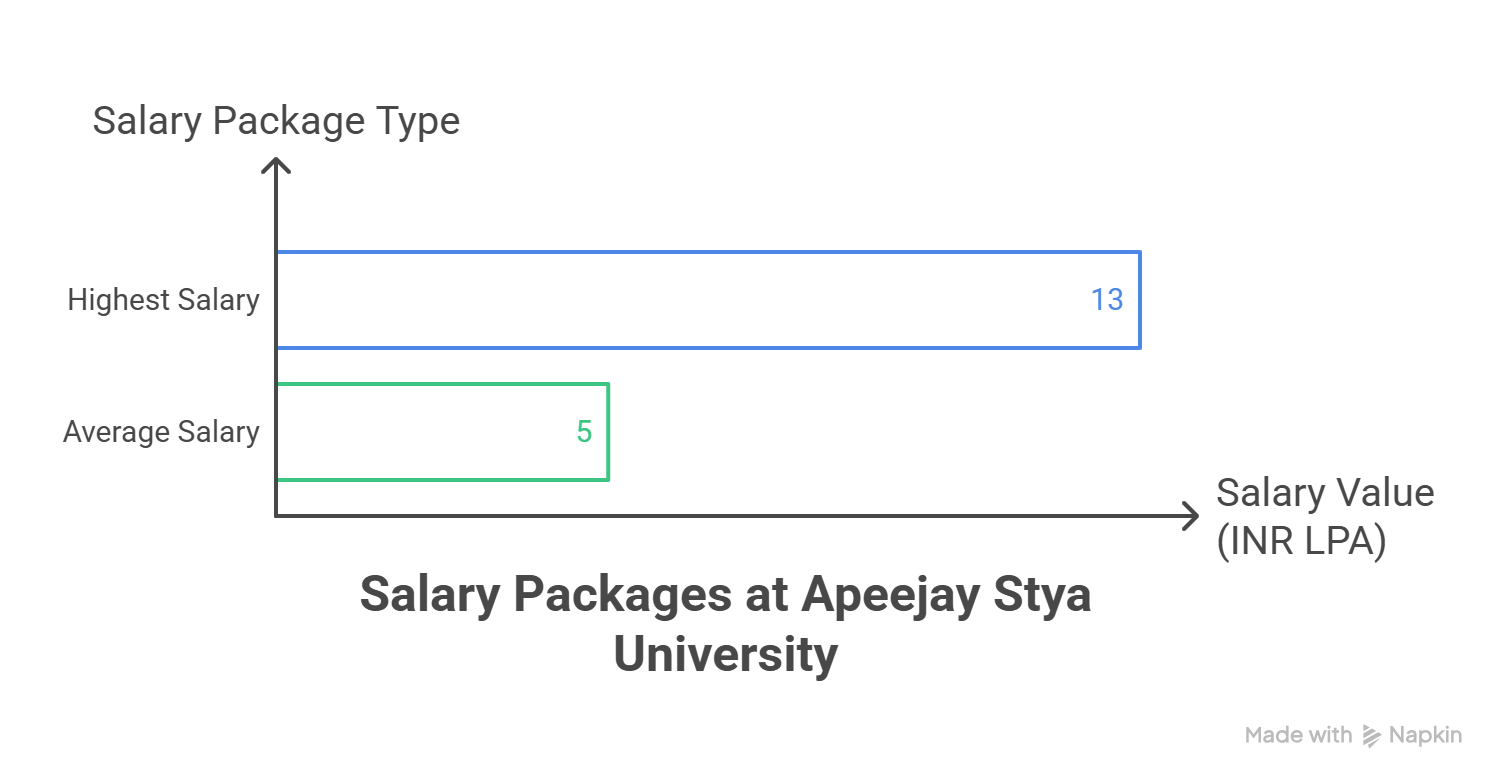Click the "Salary Packages at Apeejay Stya" heading
Image resolution: width=1500 pixels, height=780 pixels.
click(x=725, y=595)
